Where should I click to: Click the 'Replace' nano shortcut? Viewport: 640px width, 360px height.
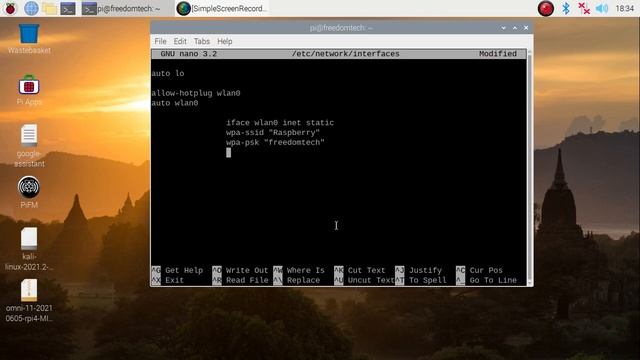[297, 280]
